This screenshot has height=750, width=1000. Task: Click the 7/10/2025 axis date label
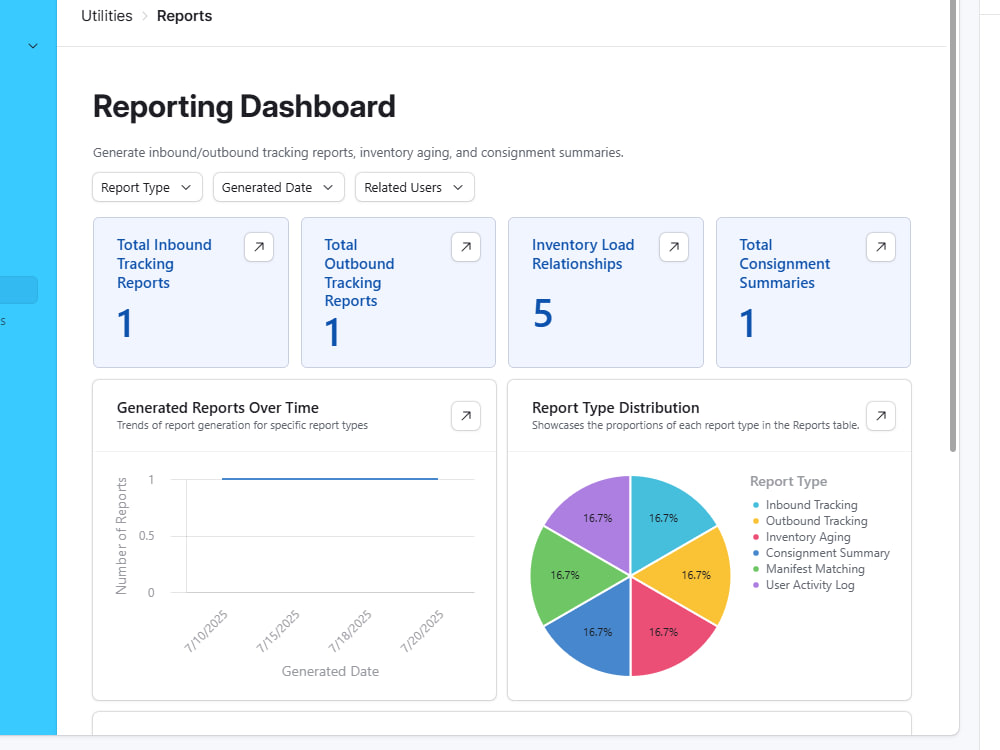[206, 631]
